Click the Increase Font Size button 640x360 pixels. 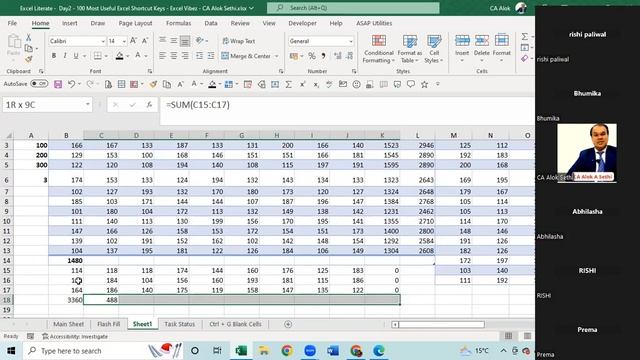[133, 41]
